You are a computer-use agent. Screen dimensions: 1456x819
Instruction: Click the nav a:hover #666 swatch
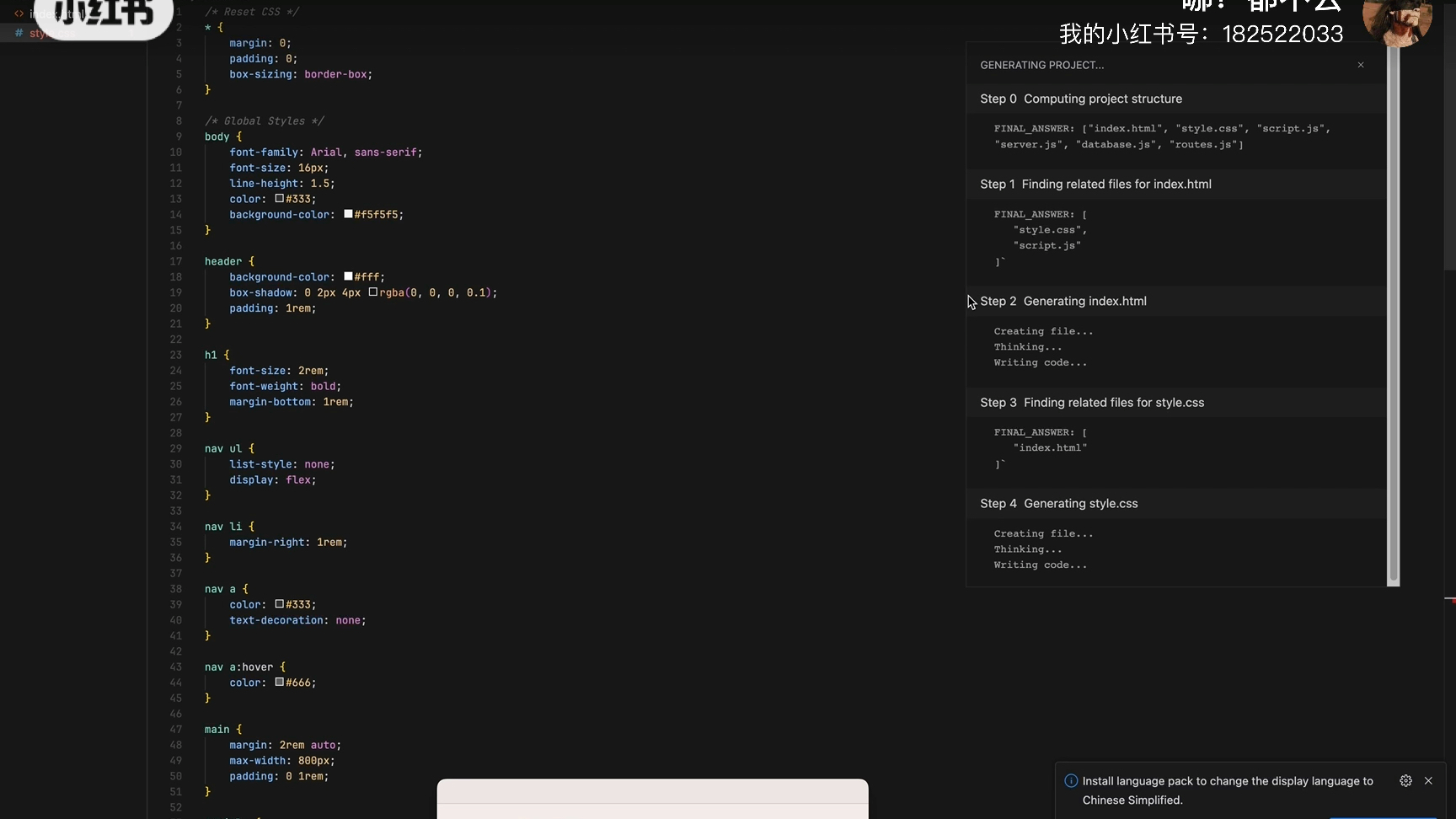(x=279, y=682)
